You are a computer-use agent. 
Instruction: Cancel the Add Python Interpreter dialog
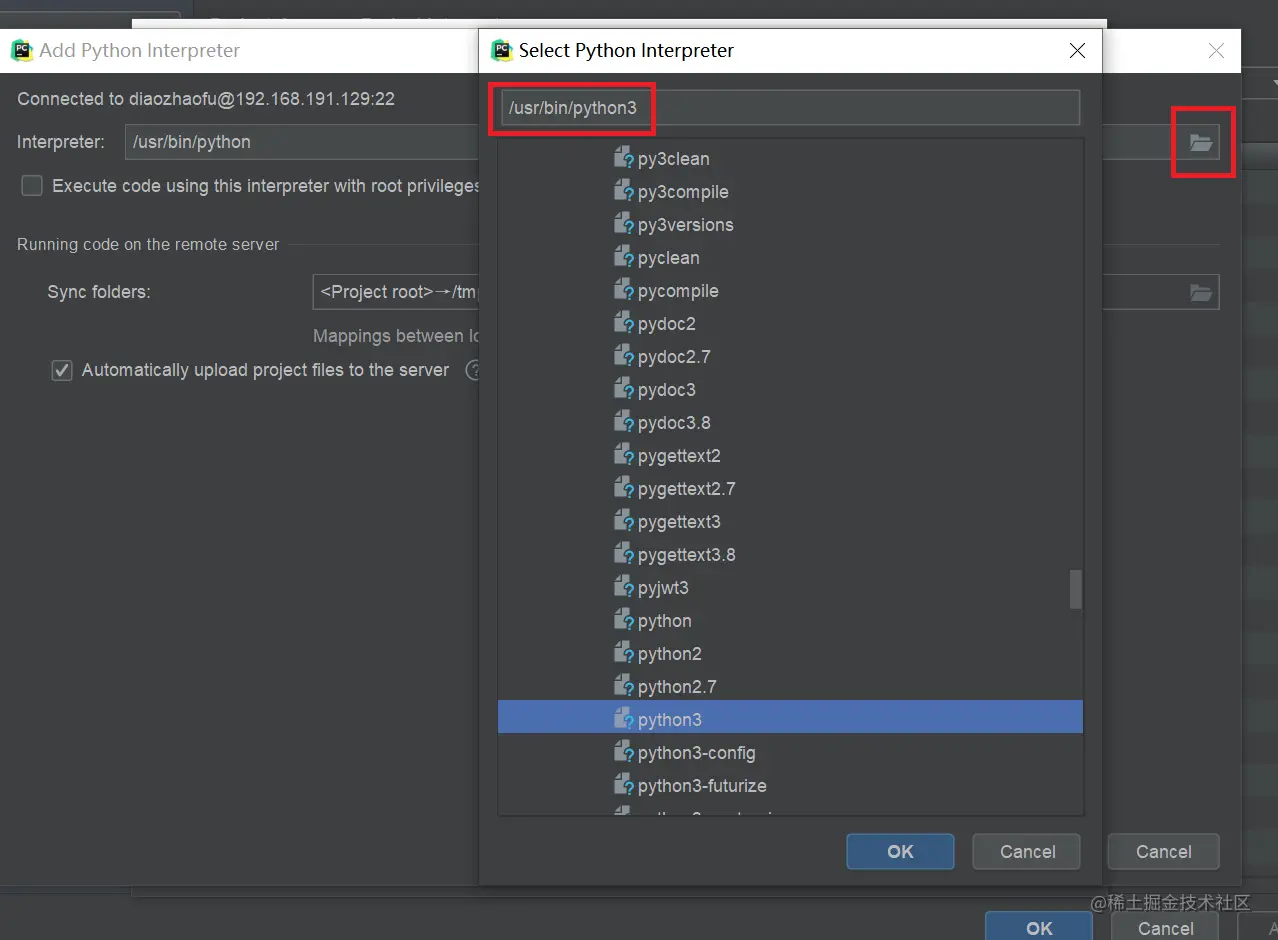pos(1163,851)
